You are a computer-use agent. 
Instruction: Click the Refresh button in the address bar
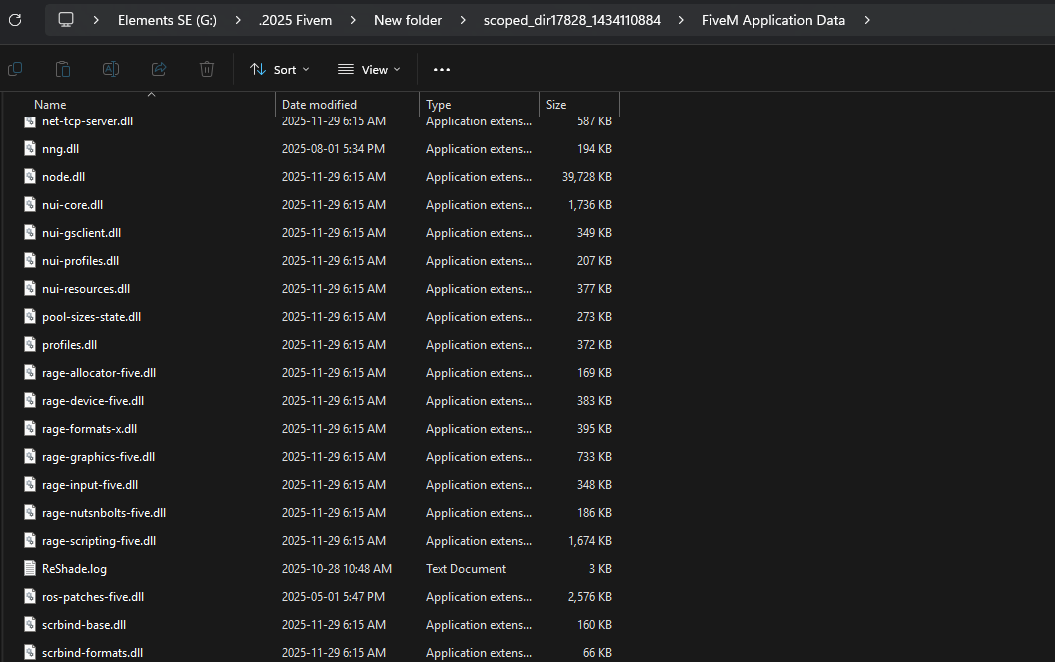tap(14, 20)
